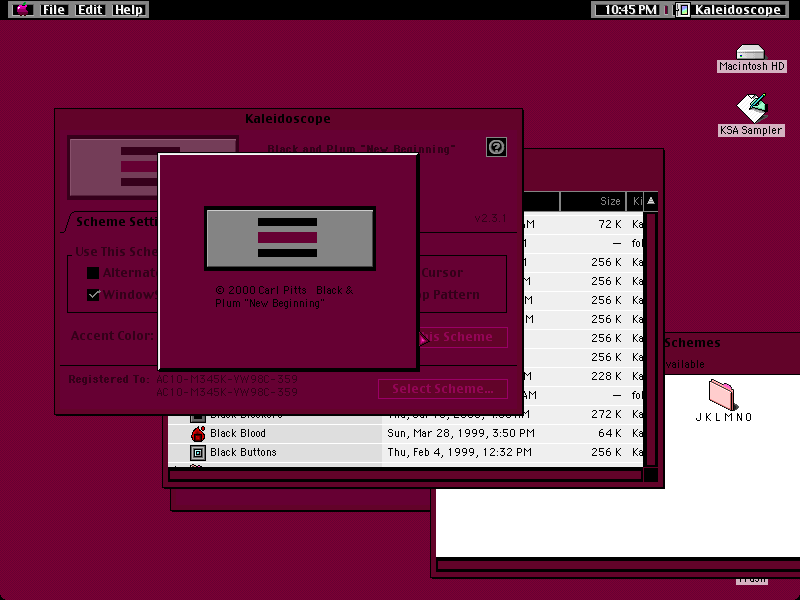Click the dimmed scheme preview behind the popup

click(x=113, y=167)
